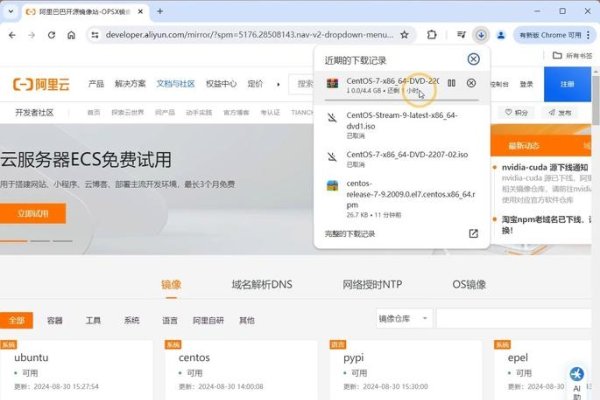This screenshot has width=600, height=400.
Task: Bookmark this page with the star
Action: click(x=404, y=35)
